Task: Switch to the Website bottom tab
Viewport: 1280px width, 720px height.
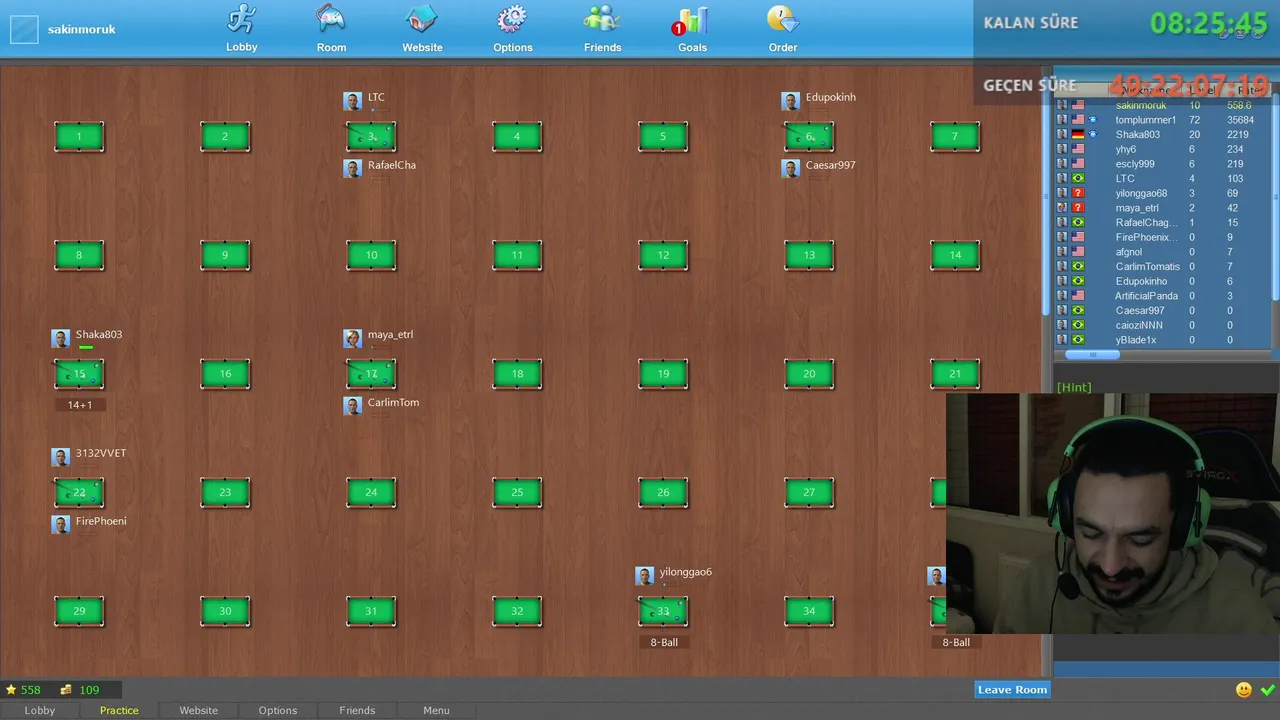Action: pyautogui.click(x=198, y=710)
